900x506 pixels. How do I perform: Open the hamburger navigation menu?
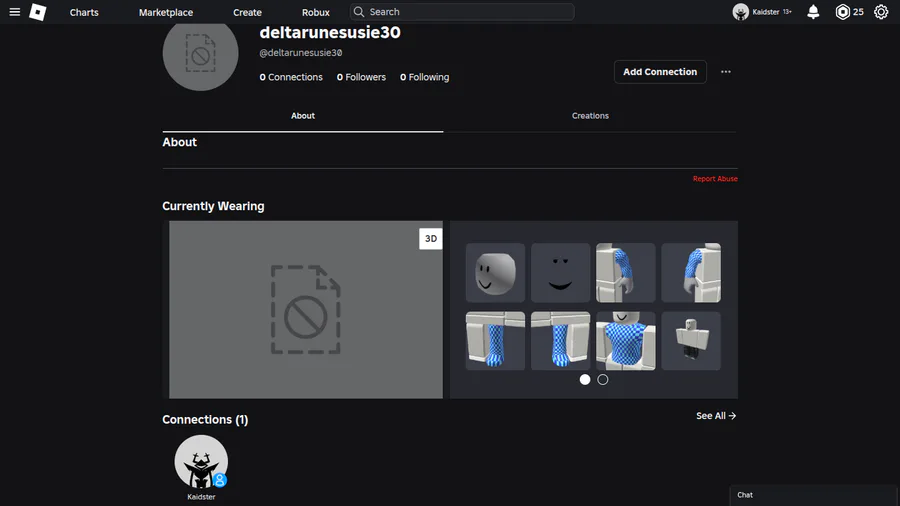click(15, 12)
